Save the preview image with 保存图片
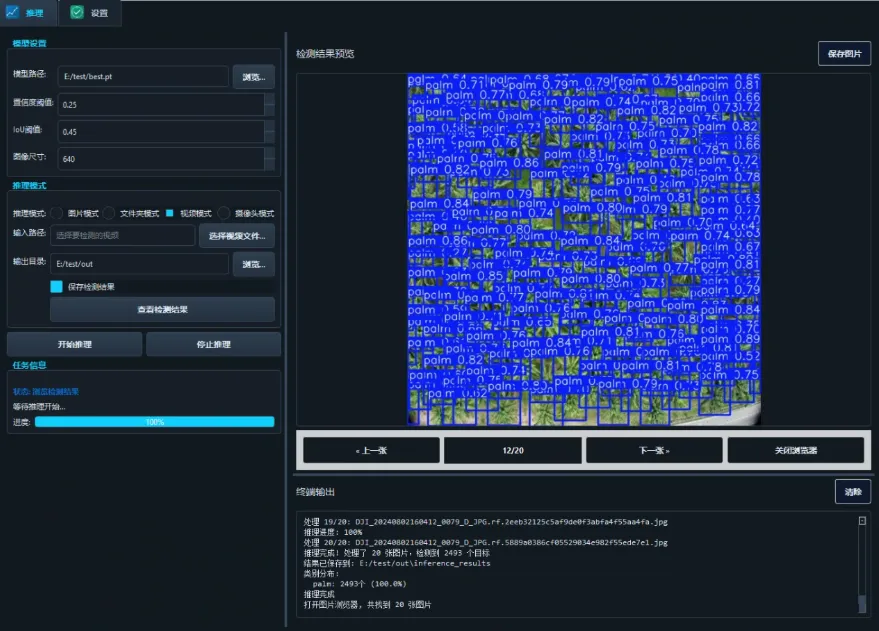 coord(844,53)
